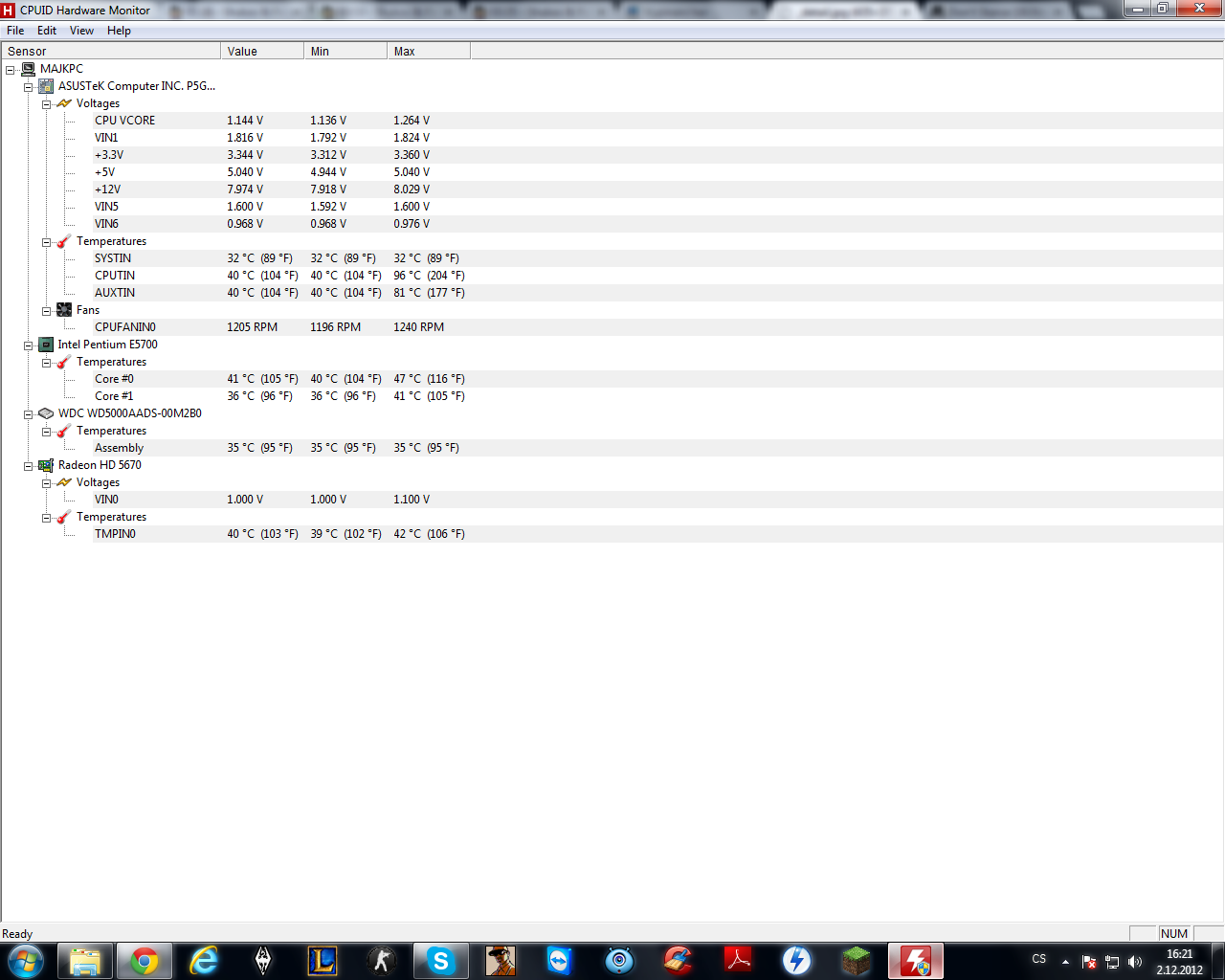1225x980 pixels.
Task: Click the Radeon HD 5670 graphics card icon
Action: 46,465
